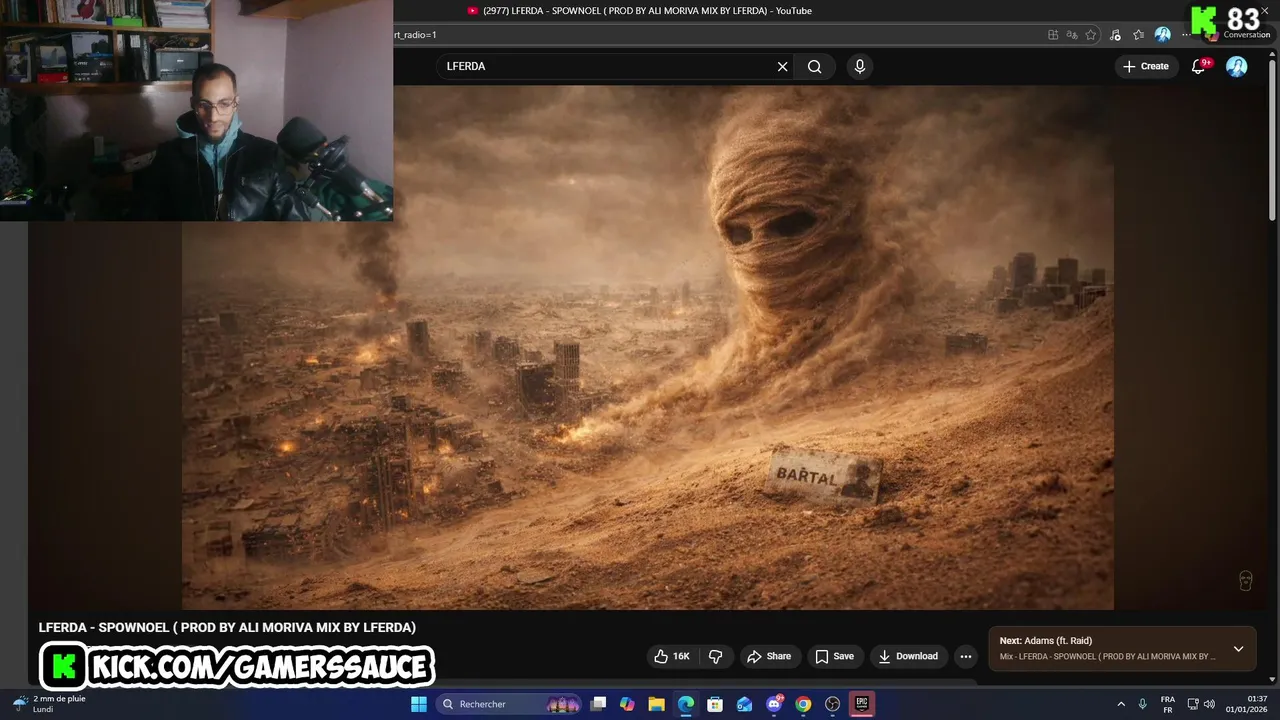Open the Windows Start menu
Screen dimensions: 1280x720
(419, 704)
